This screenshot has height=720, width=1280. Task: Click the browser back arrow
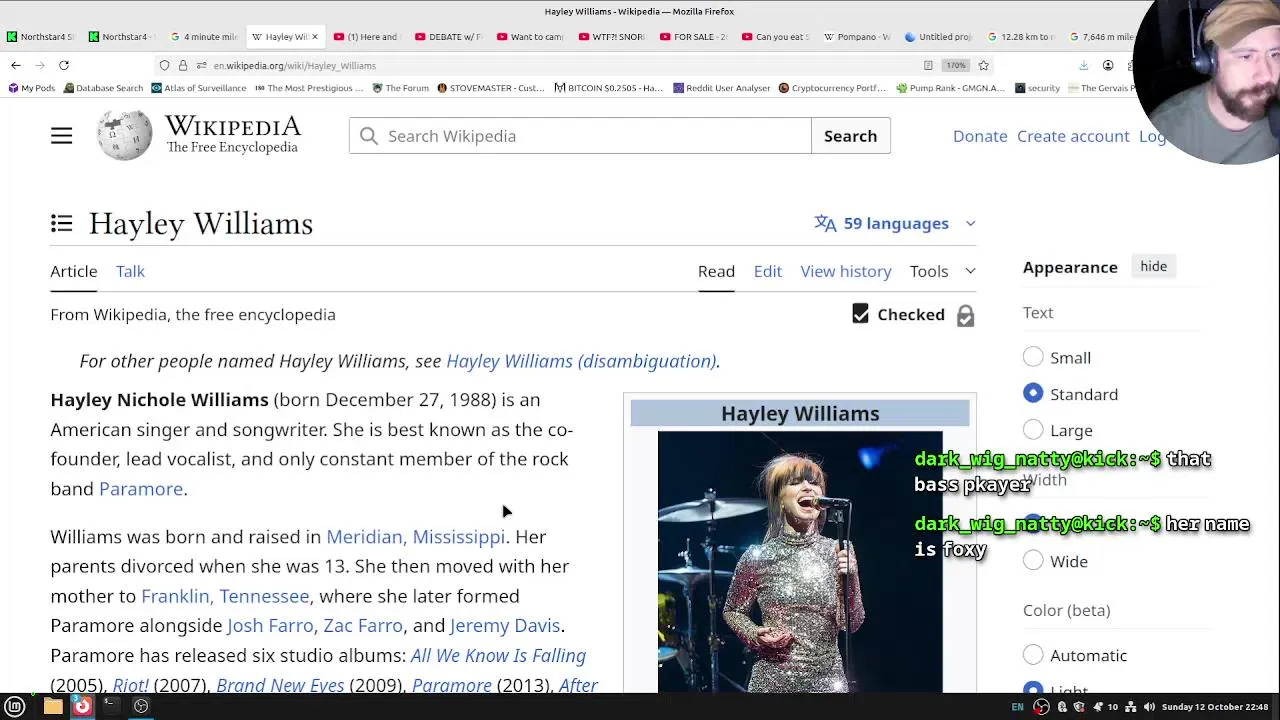coord(16,65)
